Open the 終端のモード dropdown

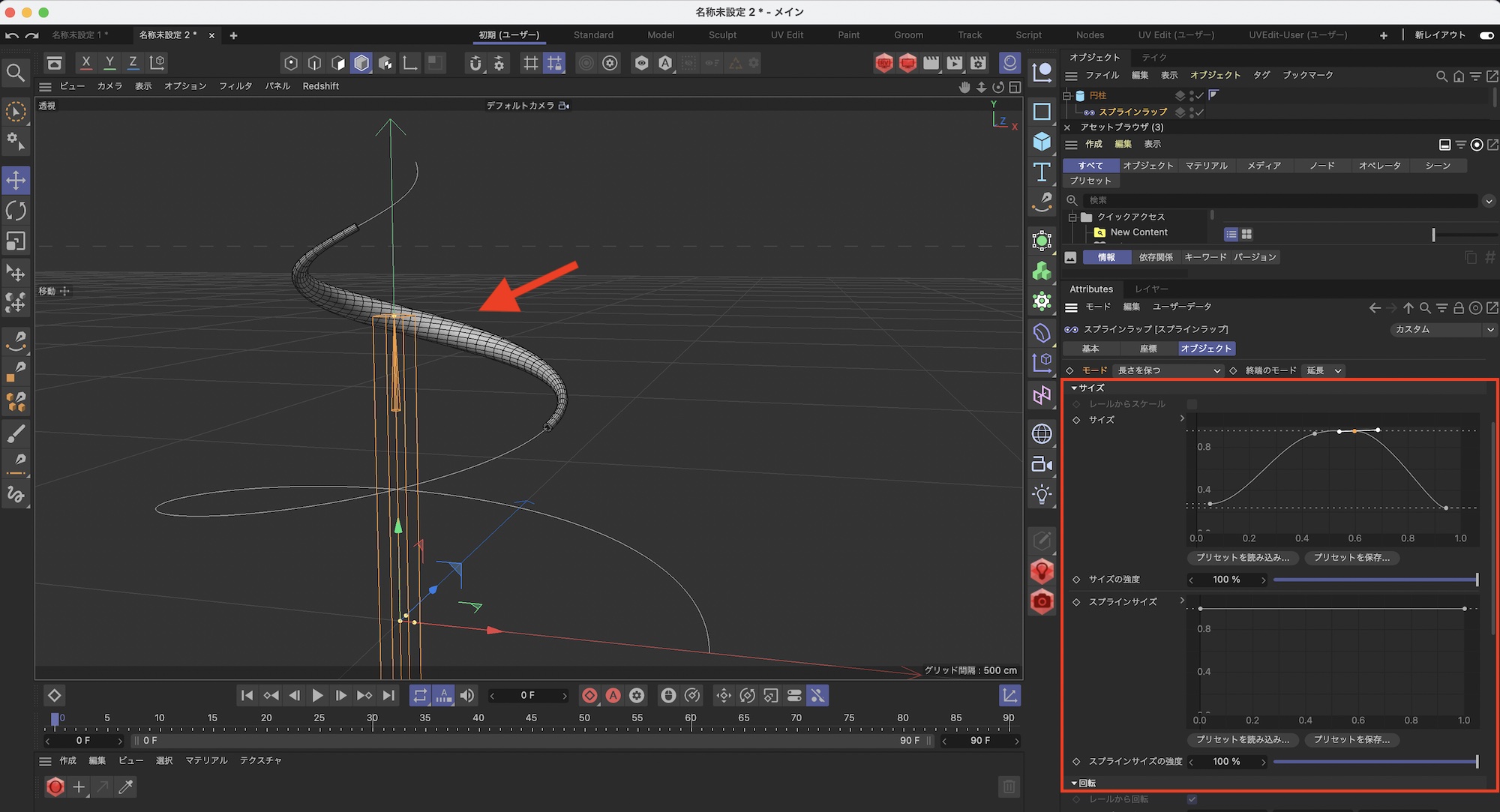click(1323, 370)
